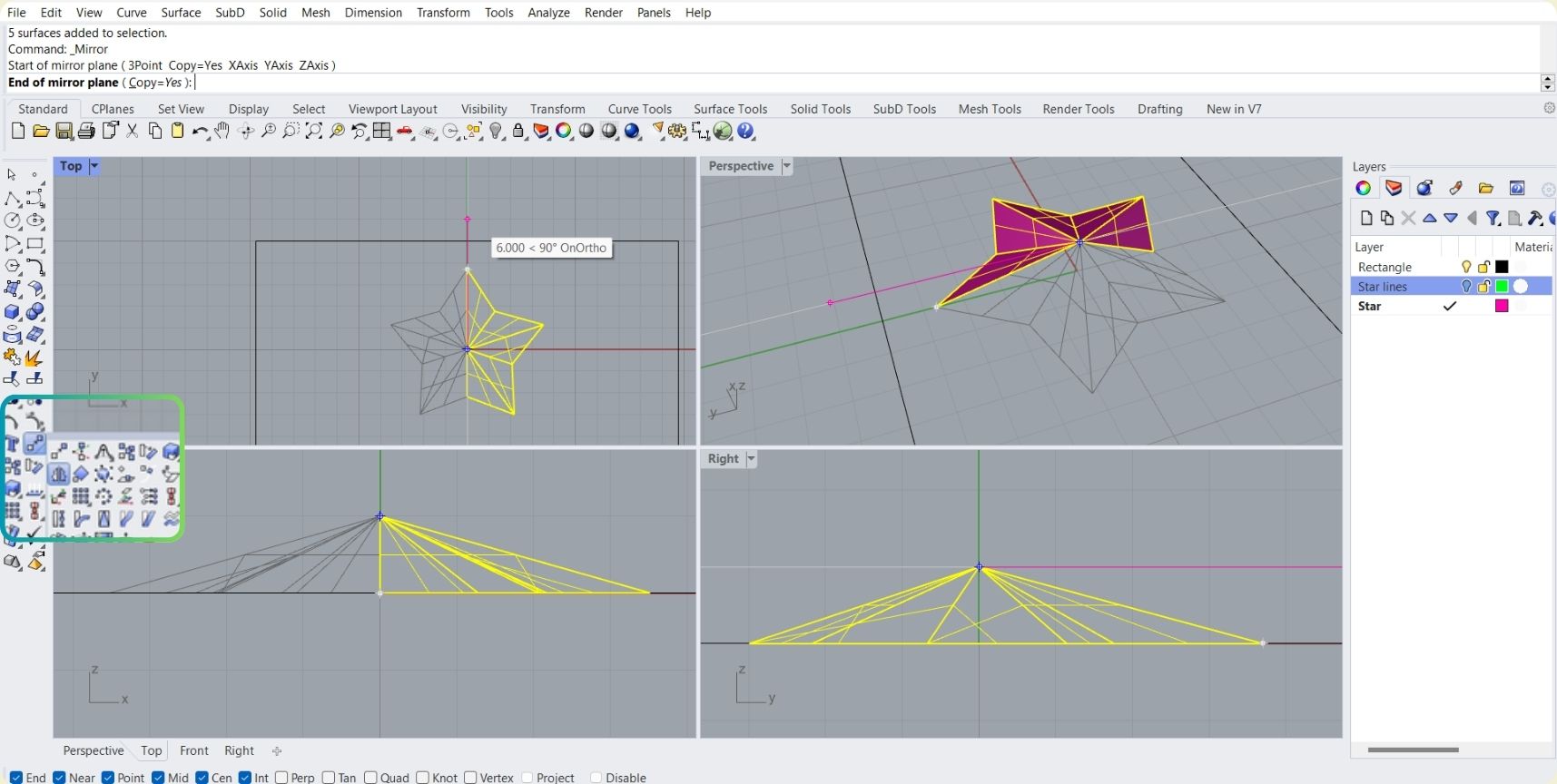Viewport: 1557px width, 784px height.
Task: Click the Rectangle layer black color swatch
Action: click(x=1502, y=267)
